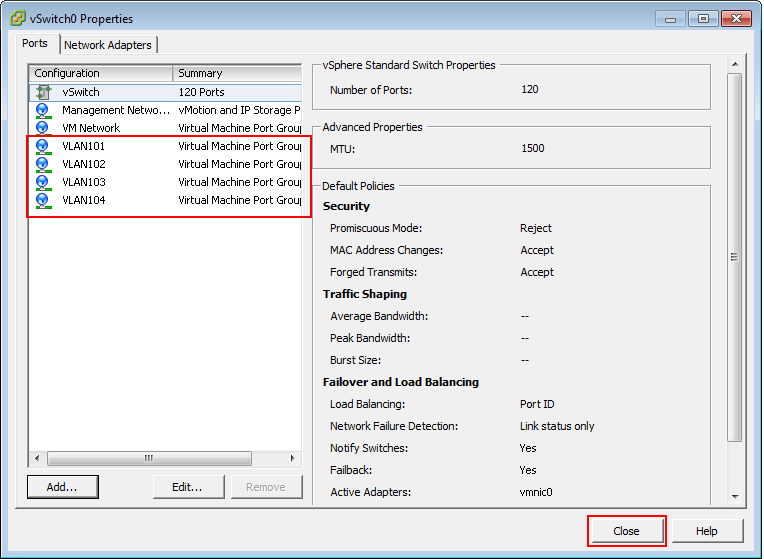Open the Network Adapters tab
764x559 pixels.
[108, 45]
